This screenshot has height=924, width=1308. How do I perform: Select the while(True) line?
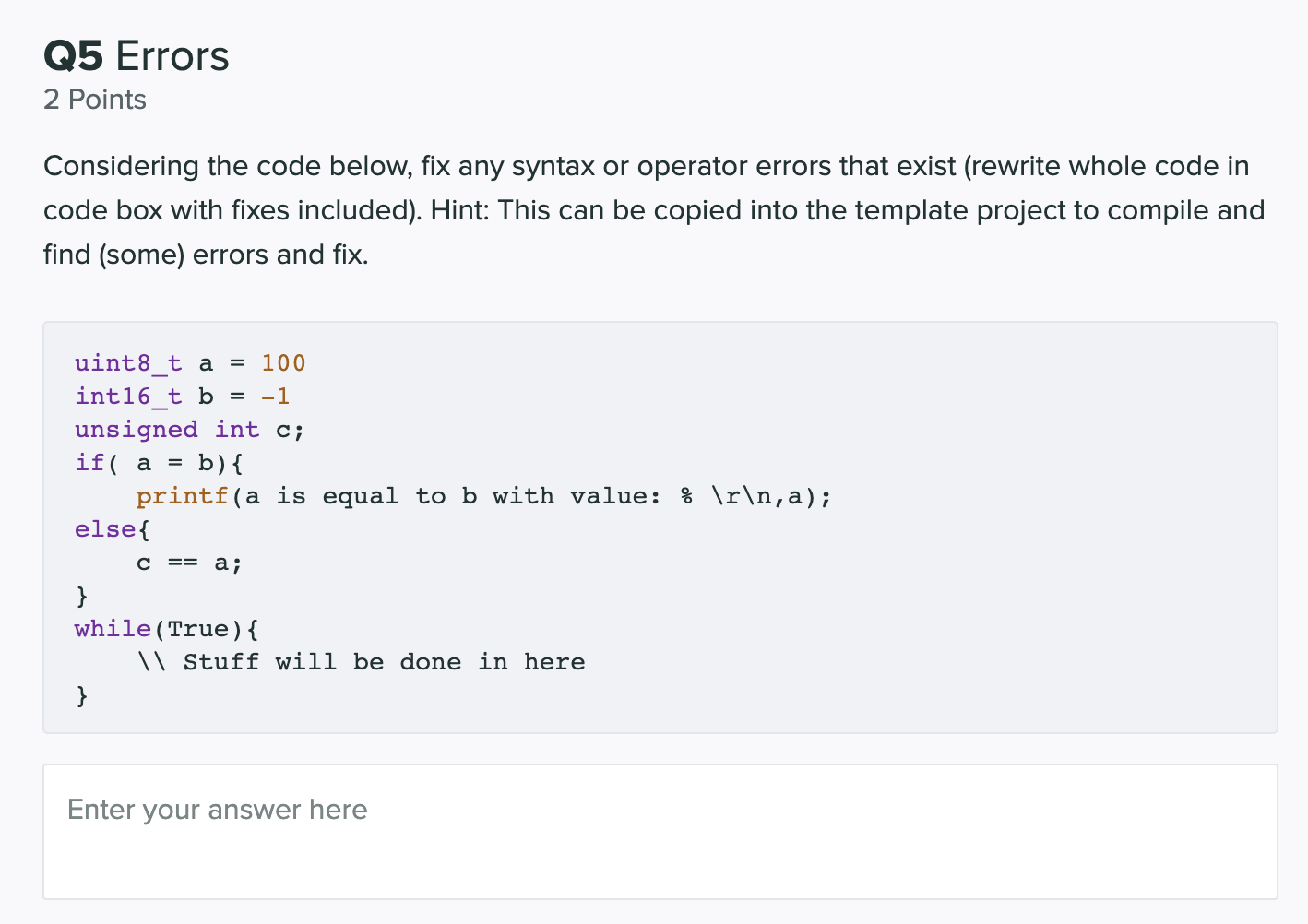tap(166, 628)
